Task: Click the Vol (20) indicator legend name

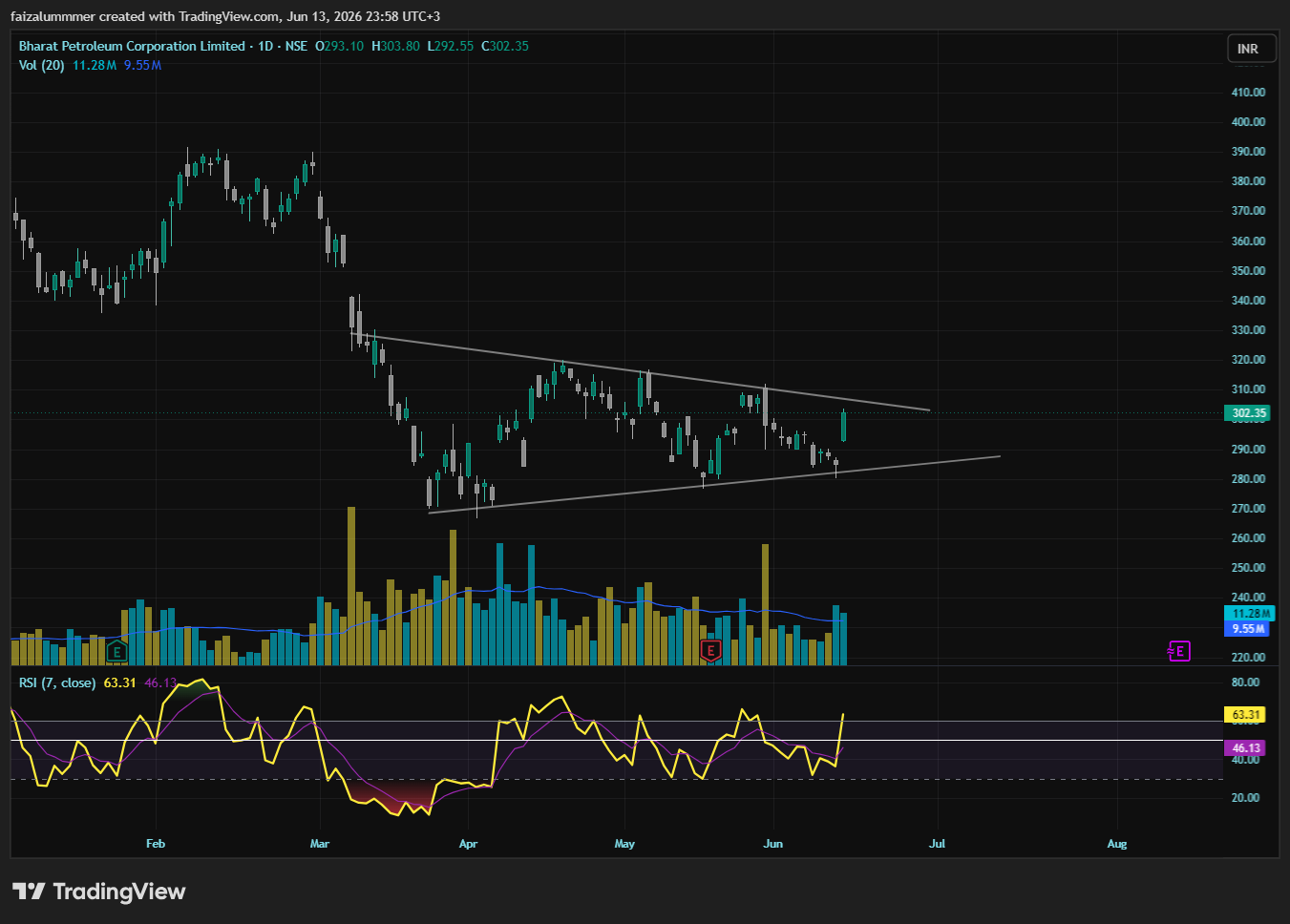Action: 42,65
